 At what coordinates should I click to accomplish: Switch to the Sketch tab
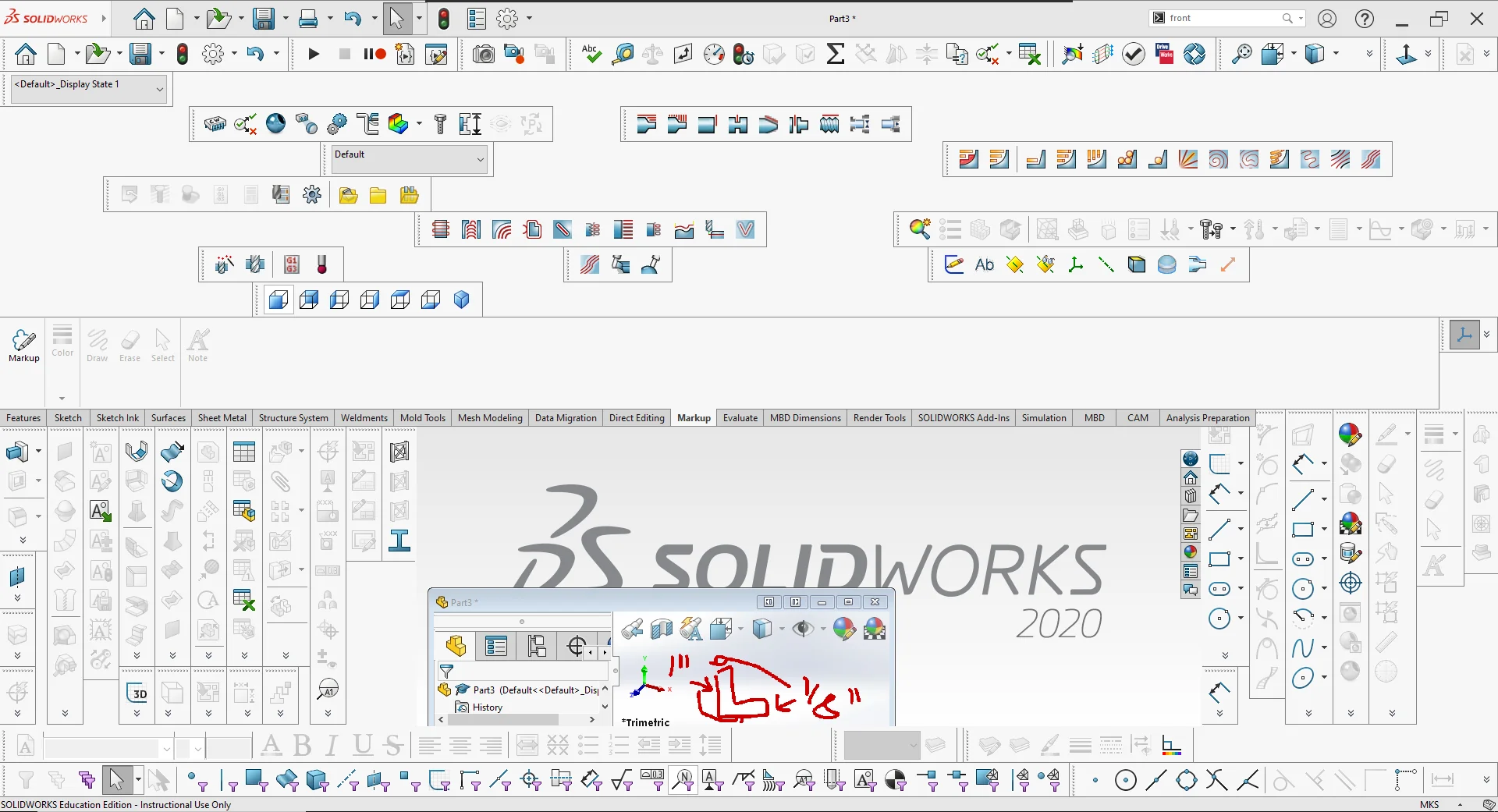(x=68, y=418)
